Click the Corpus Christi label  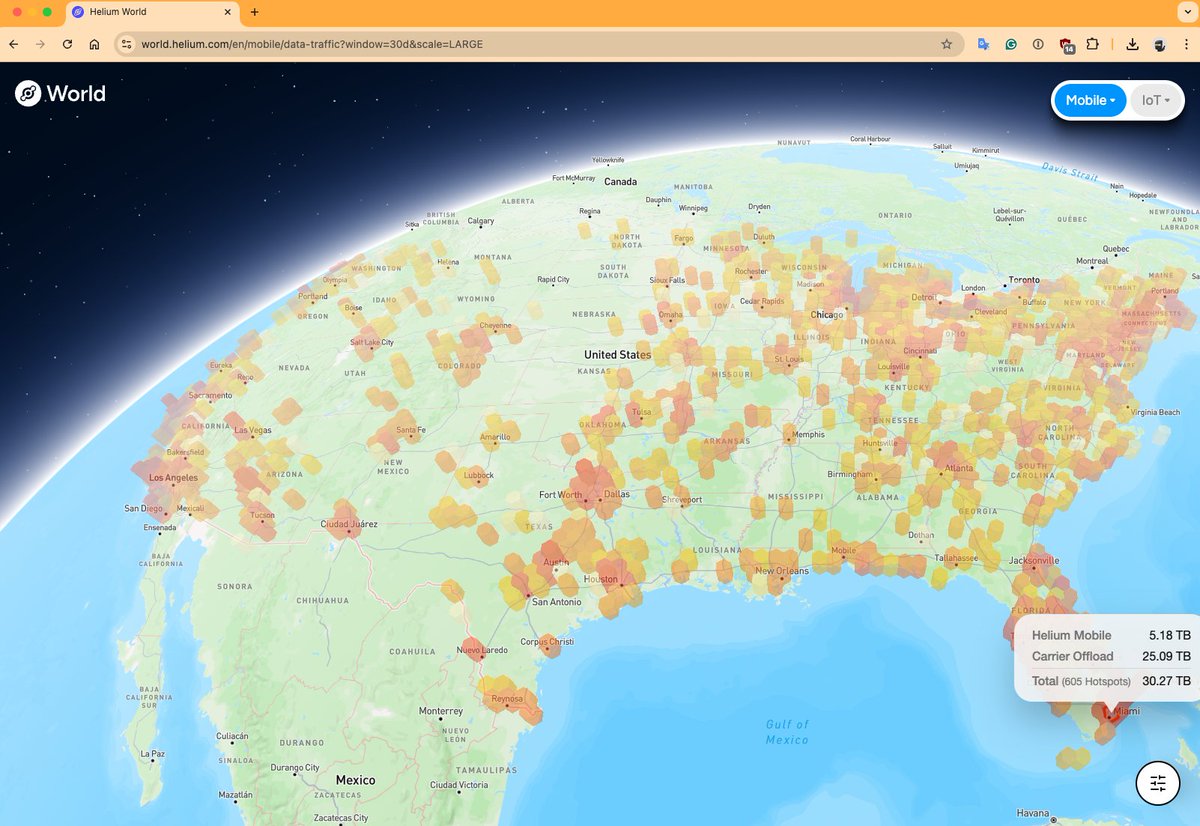click(548, 641)
